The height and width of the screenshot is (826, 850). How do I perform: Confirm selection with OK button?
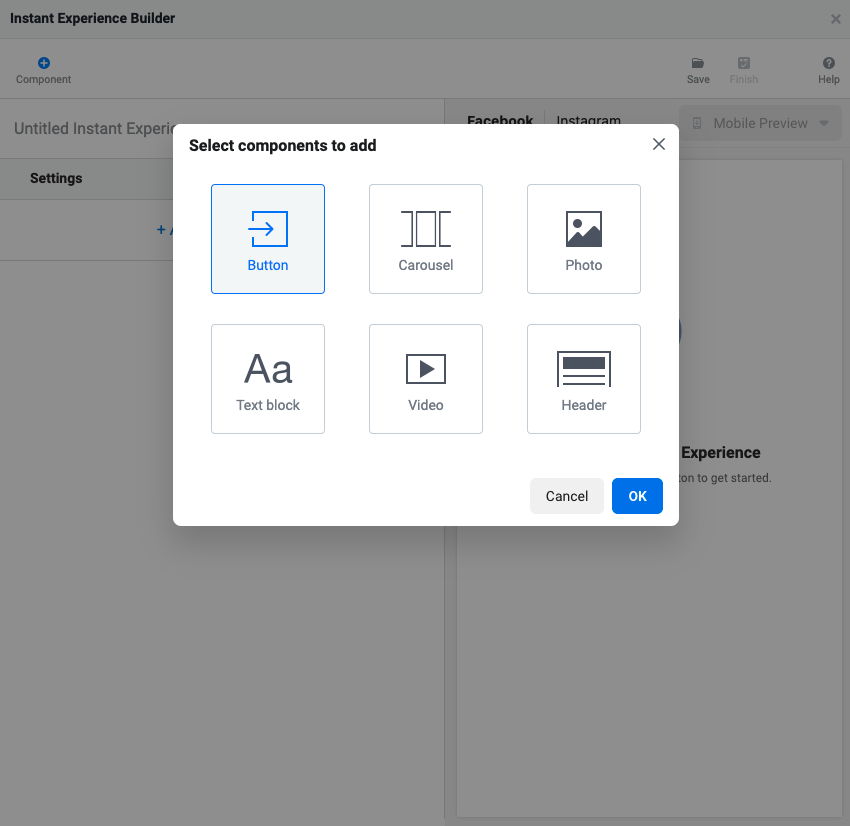point(637,496)
